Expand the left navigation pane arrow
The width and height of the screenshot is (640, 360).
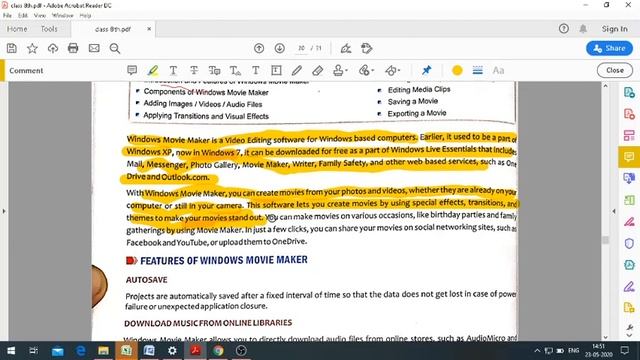pyautogui.click(x=4, y=211)
